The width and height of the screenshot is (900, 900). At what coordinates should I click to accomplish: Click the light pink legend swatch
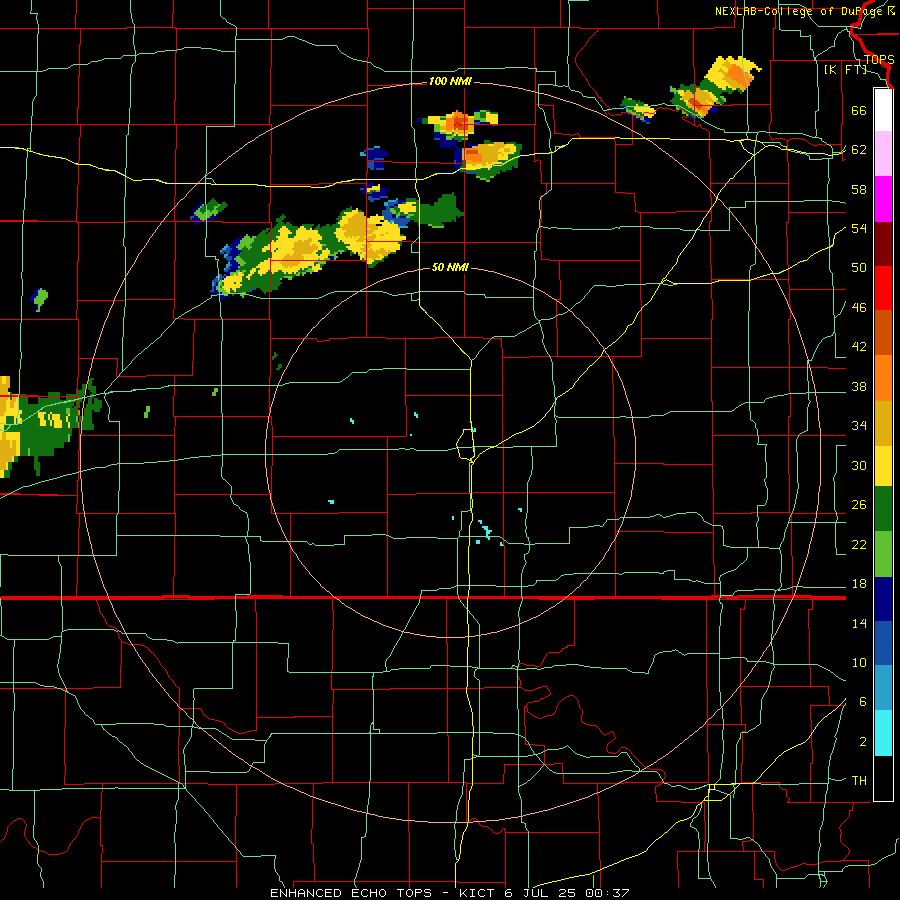(883, 153)
